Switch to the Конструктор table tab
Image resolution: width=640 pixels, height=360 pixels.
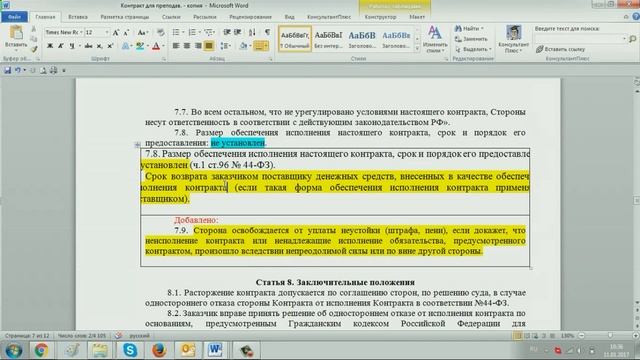(x=380, y=17)
